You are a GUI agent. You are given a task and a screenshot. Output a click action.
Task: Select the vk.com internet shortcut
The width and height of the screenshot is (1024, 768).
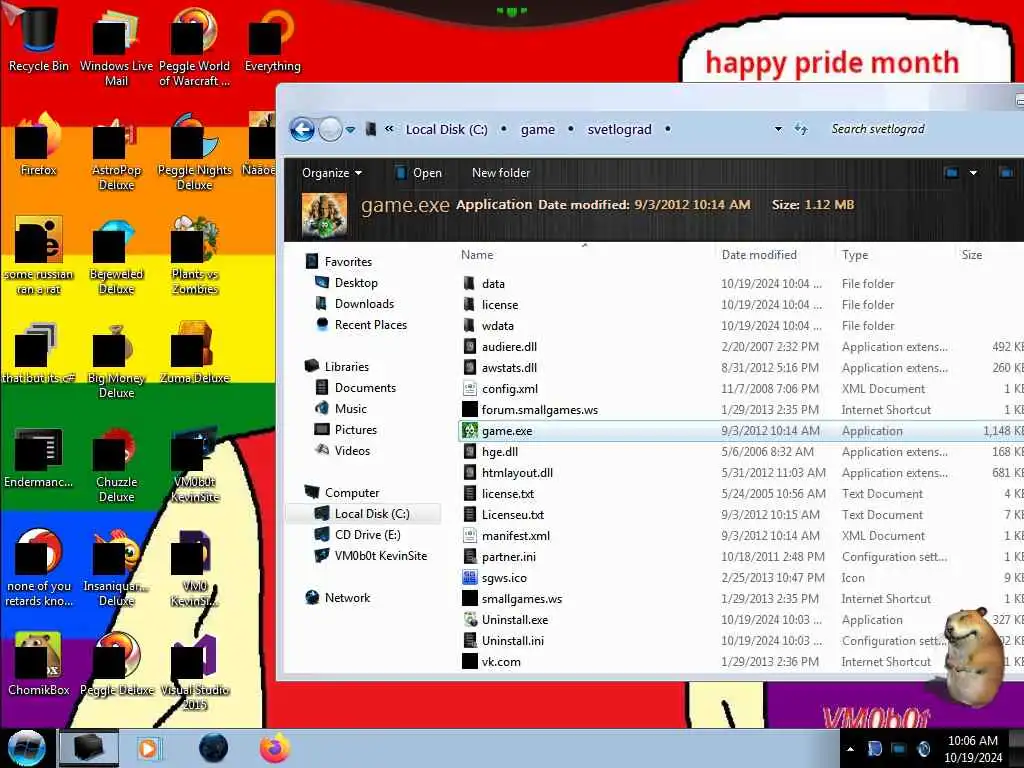coord(501,662)
